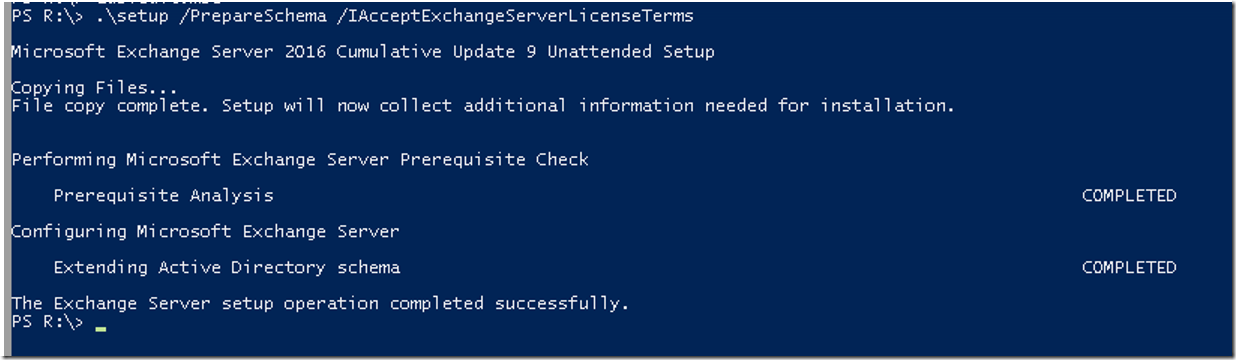This screenshot has height=360, width=1236.
Task: Click the blinking cursor at the last prompt
Action: click(x=100, y=328)
